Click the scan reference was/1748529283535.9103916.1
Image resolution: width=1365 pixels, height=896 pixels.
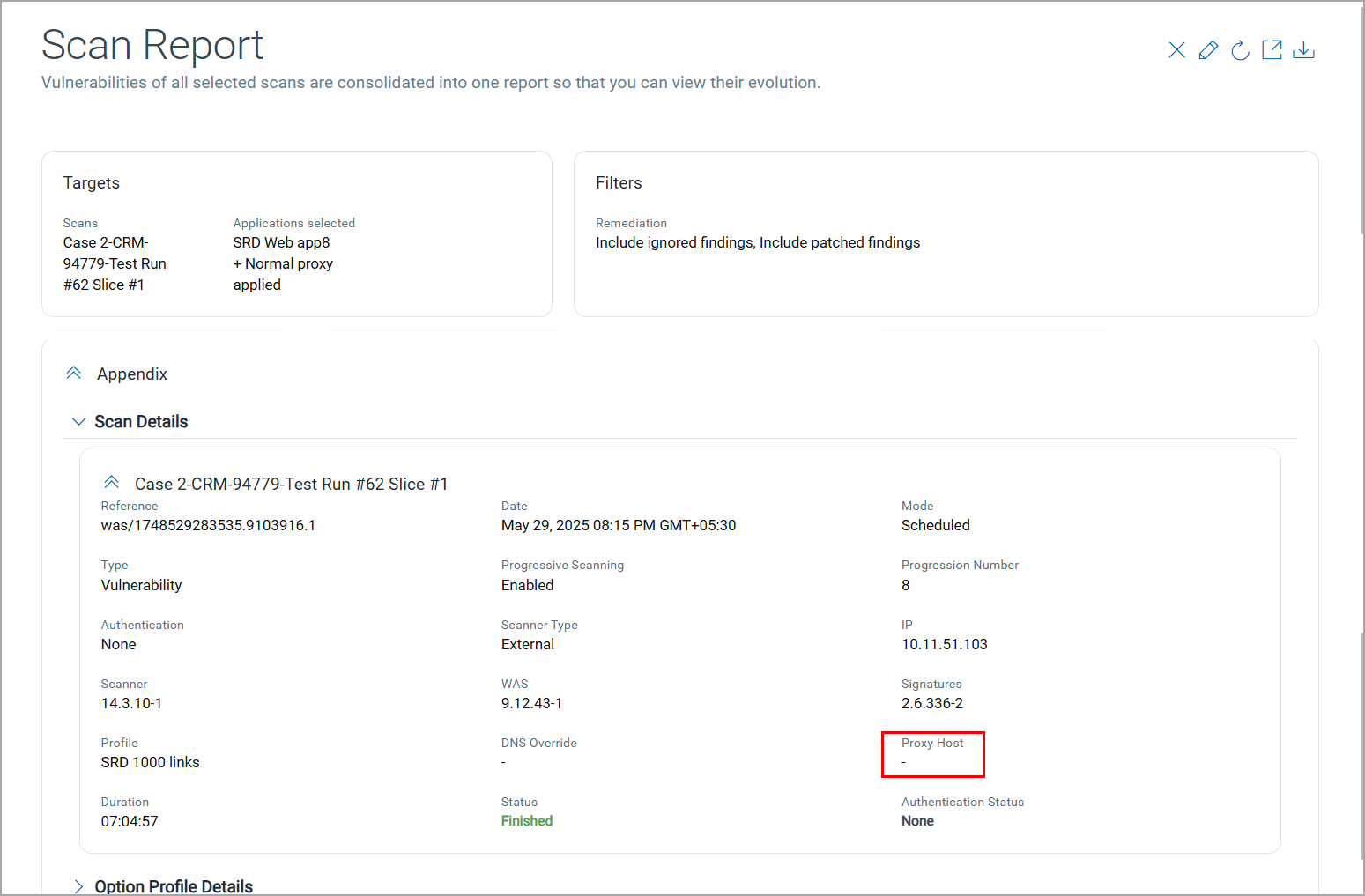[x=208, y=525]
